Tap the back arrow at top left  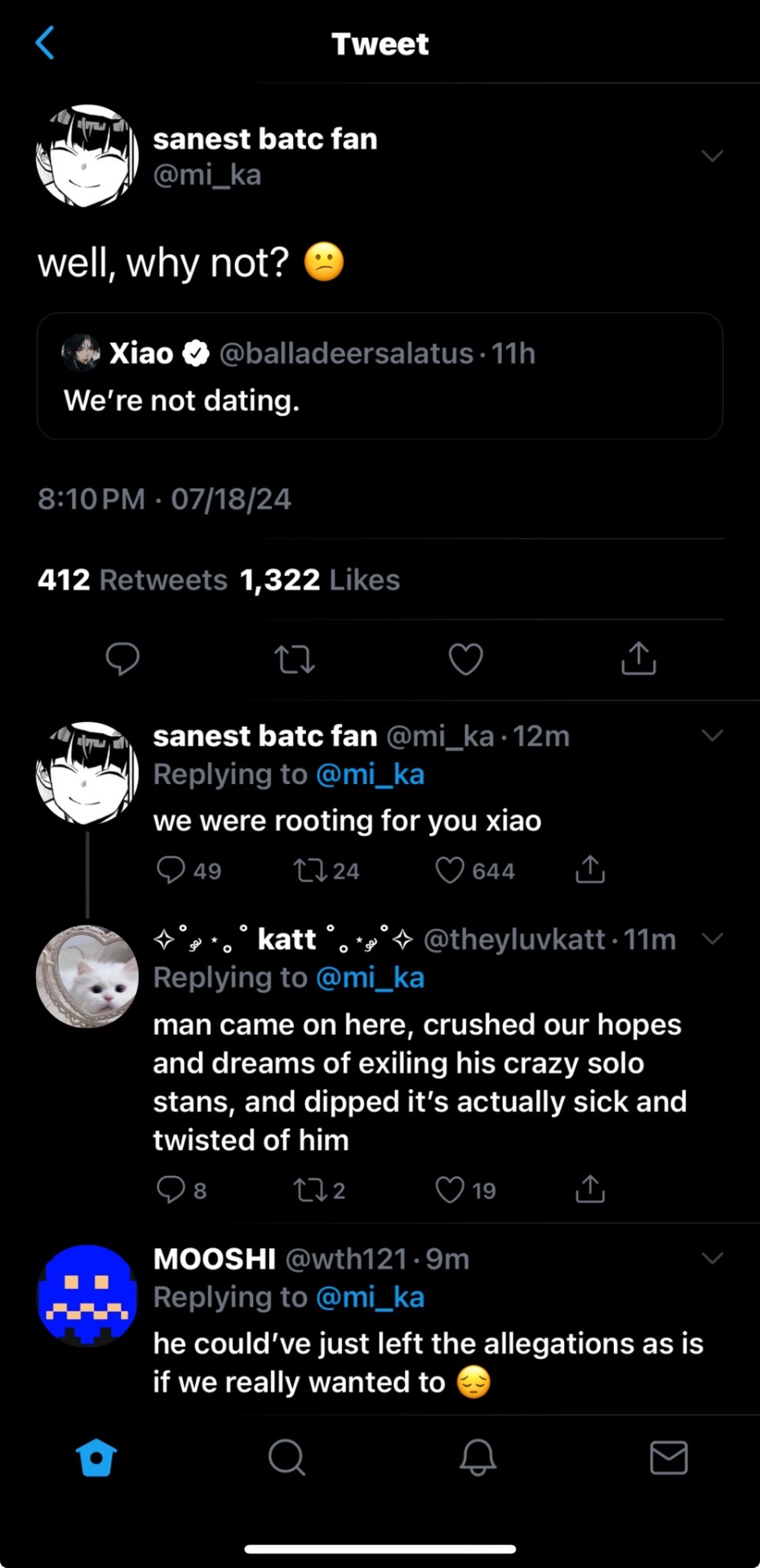coord(46,43)
